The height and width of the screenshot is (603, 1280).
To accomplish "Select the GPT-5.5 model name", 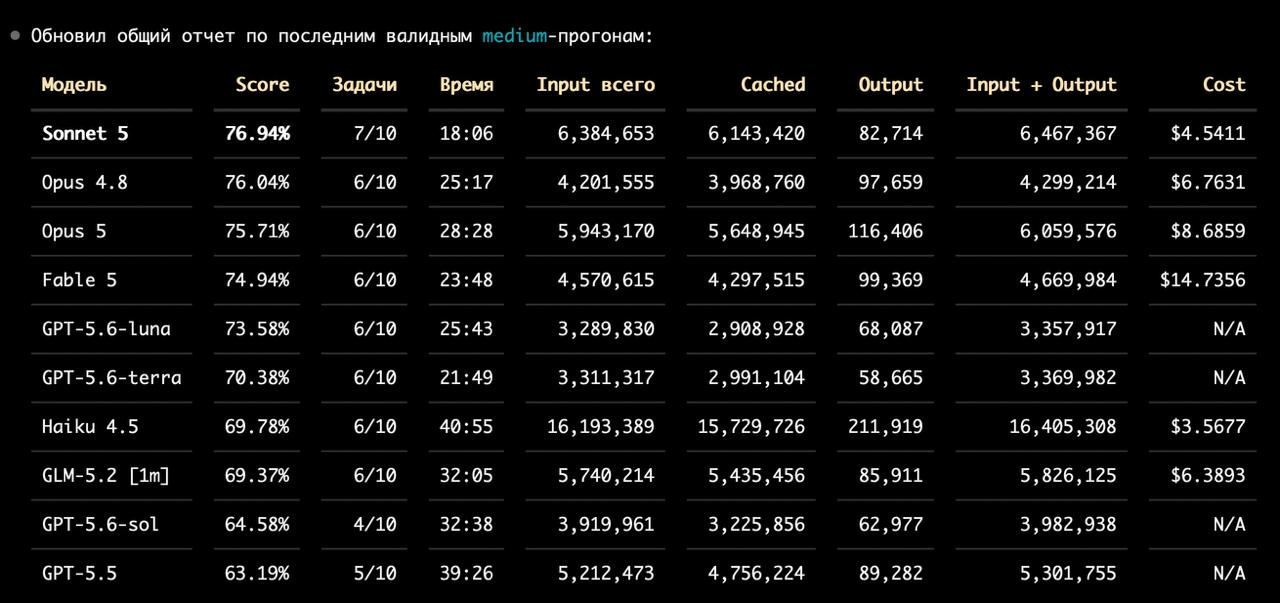I will (80, 574).
